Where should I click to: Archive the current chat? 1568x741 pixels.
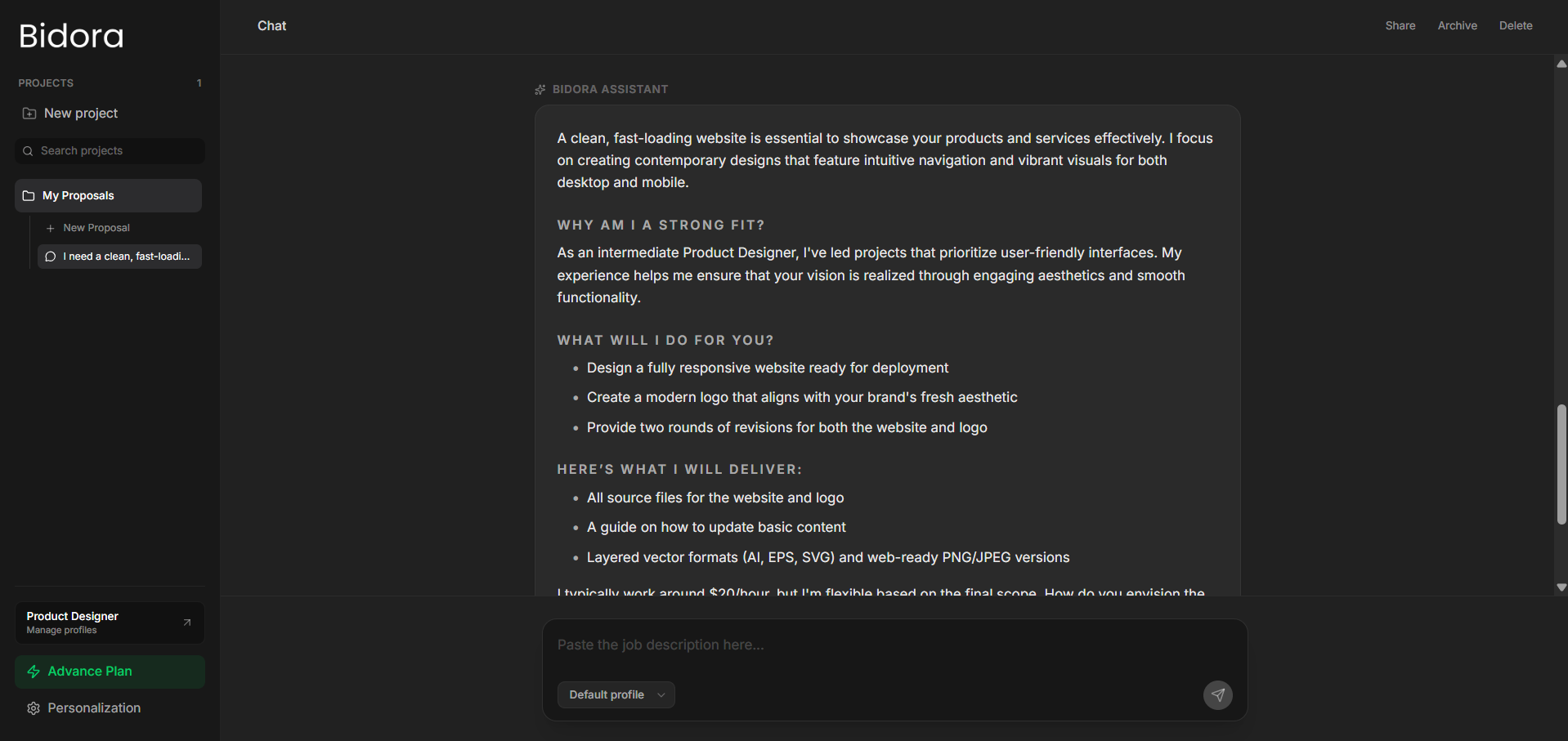point(1457,26)
